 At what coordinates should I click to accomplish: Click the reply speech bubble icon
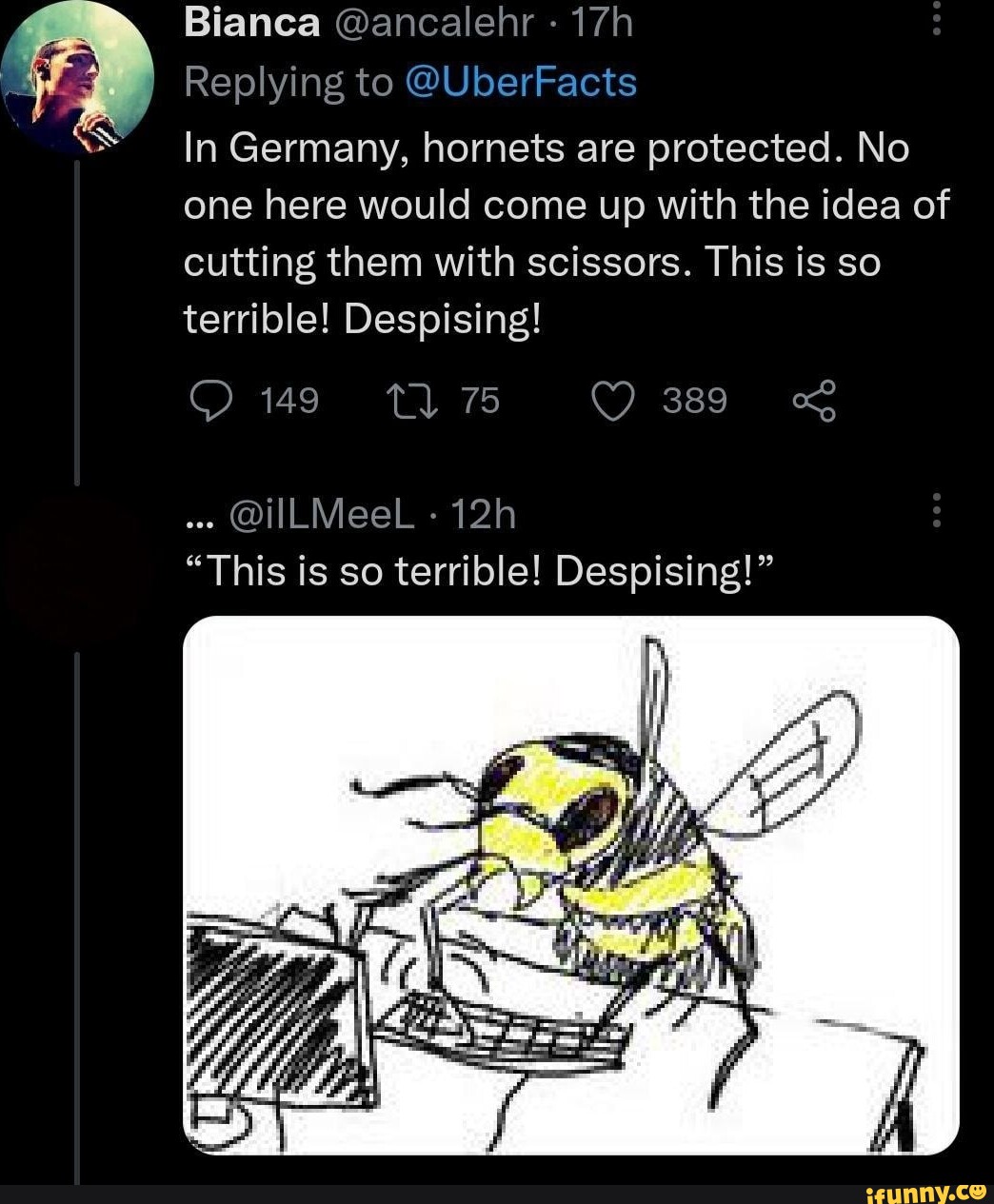click(206, 401)
